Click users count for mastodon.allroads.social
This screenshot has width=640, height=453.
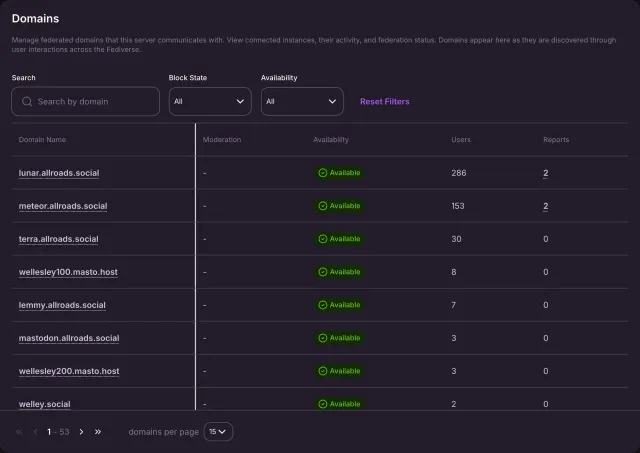[454, 338]
